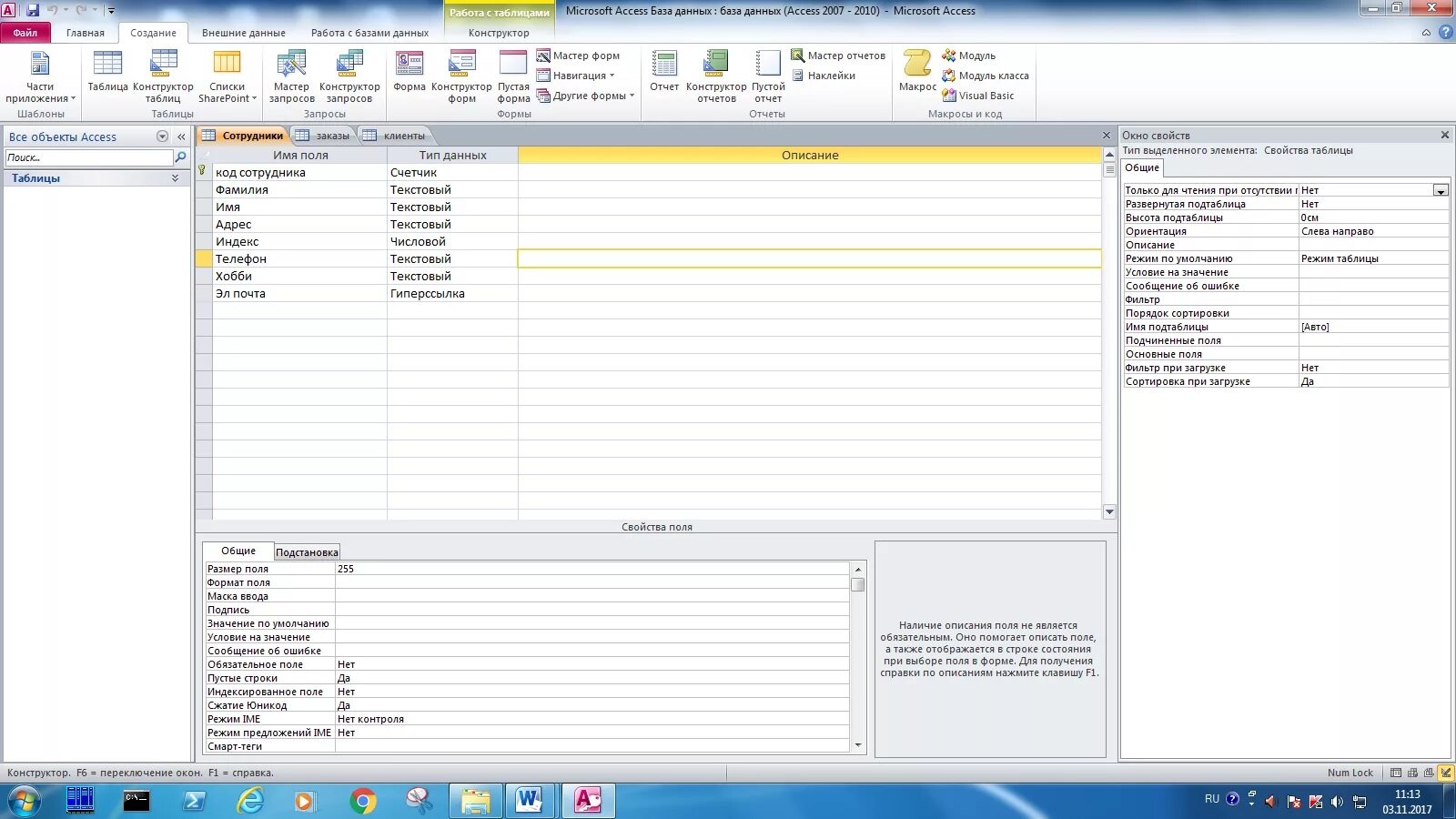Create a new Отчет

[x=664, y=72]
